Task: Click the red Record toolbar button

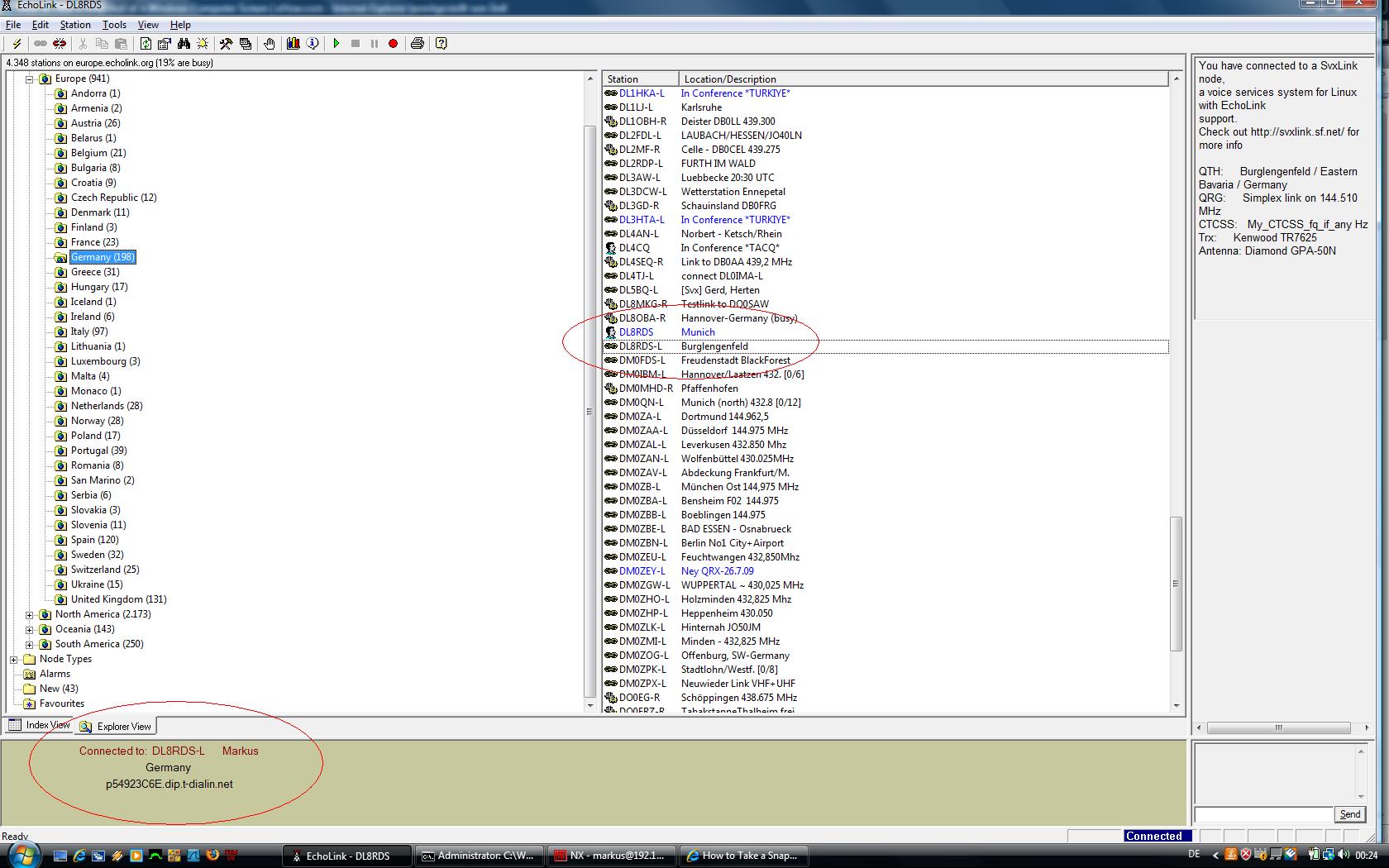Action: coord(394,44)
